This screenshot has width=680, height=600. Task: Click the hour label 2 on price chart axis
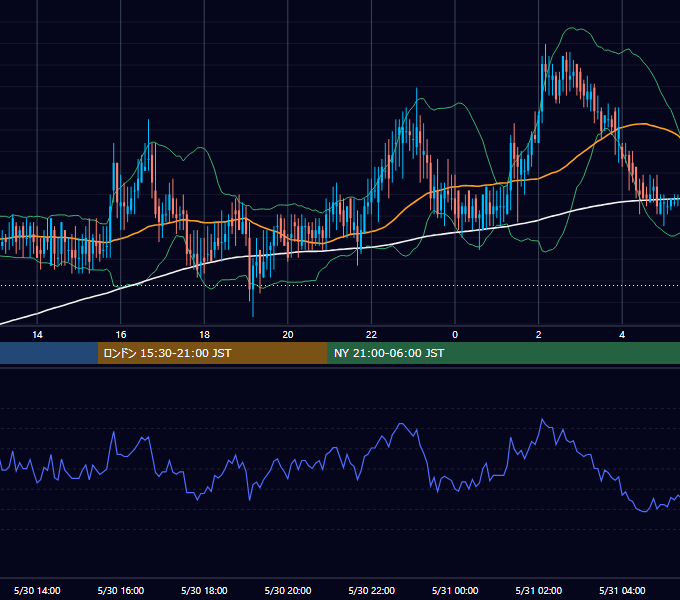pos(539,335)
